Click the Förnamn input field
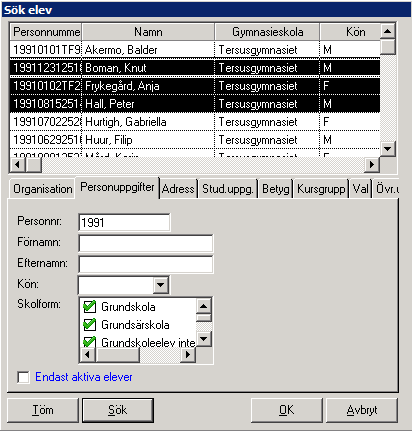The height and width of the screenshot is (431, 412). click(146, 243)
